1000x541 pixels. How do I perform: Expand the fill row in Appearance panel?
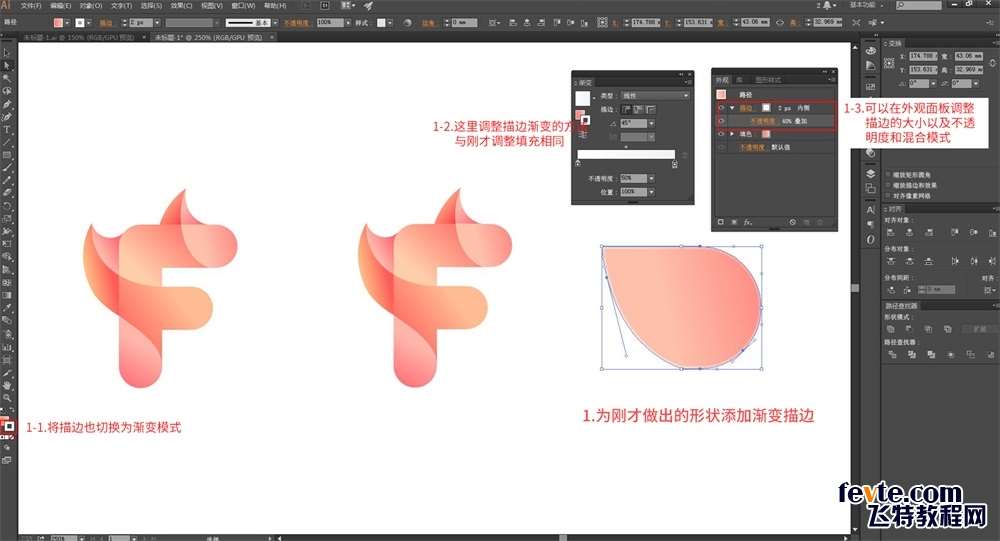click(732, 134)
